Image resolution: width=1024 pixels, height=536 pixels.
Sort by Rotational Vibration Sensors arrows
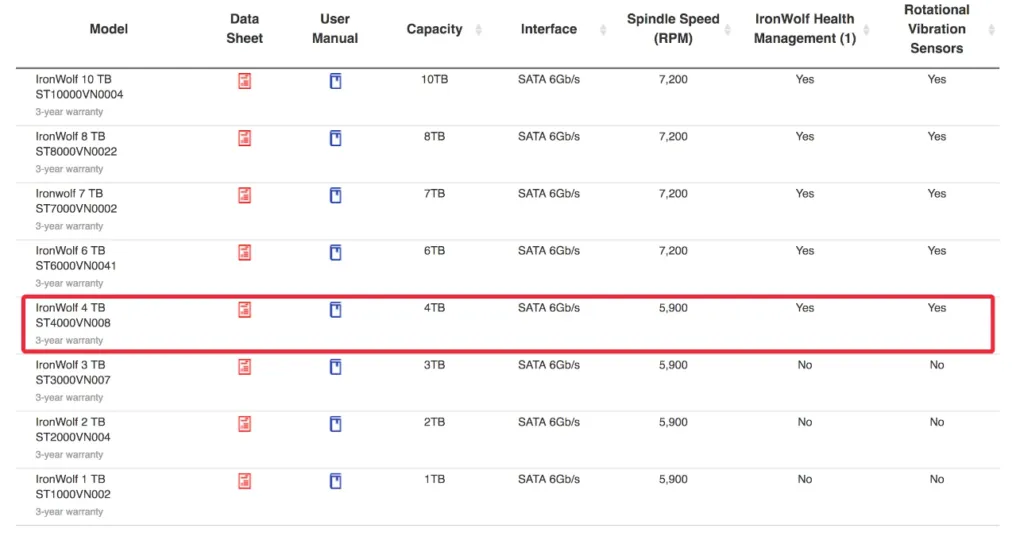(991, 29)
